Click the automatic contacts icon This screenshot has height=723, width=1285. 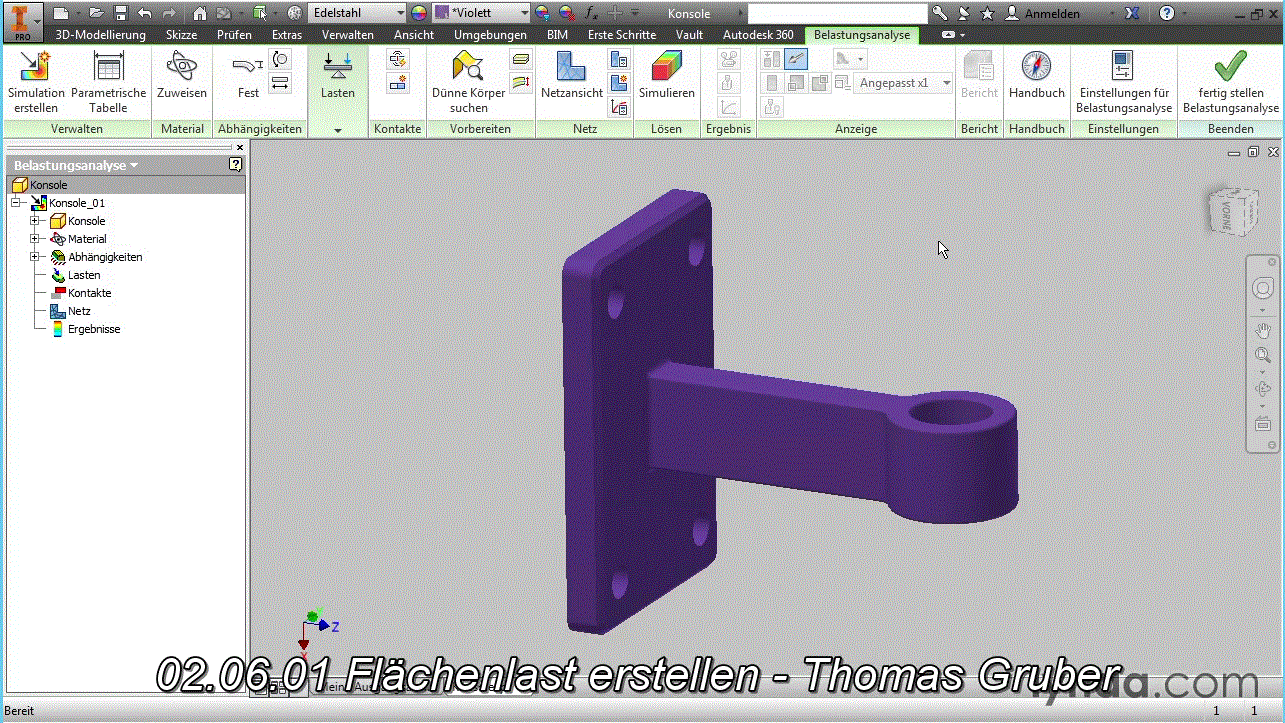398,60
